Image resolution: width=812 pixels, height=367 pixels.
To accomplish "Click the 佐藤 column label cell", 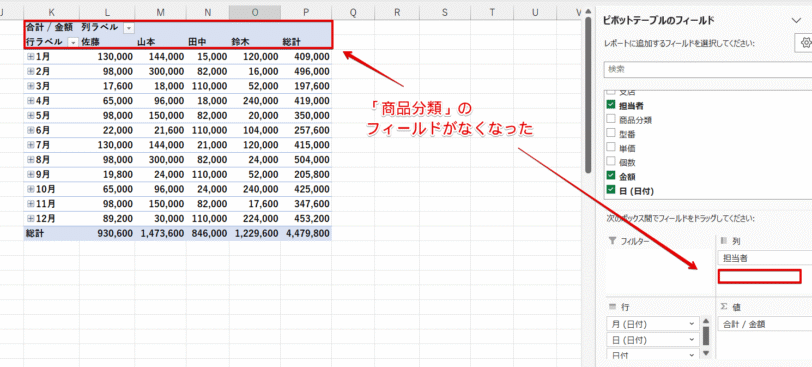I will pyautogui.click(x=107, y=42).
